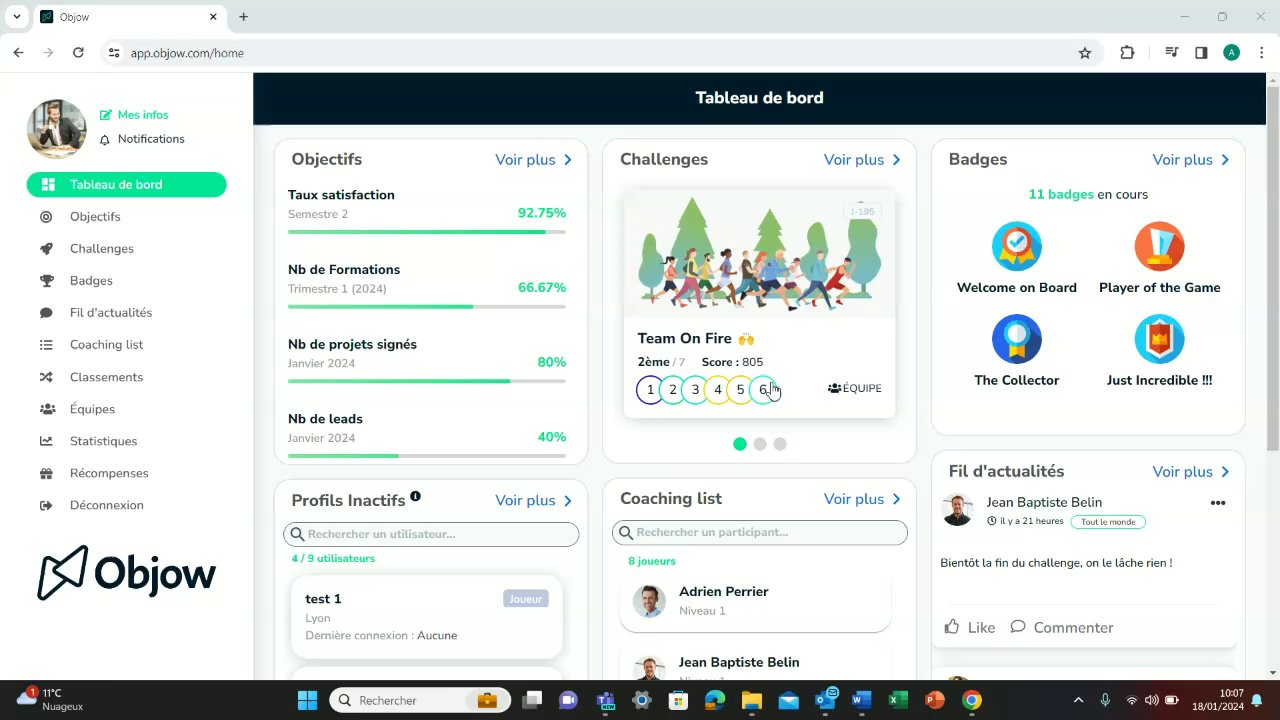Focus Rechercher un participant search field
The image size is (1280, 720).
tap(760, 532)
